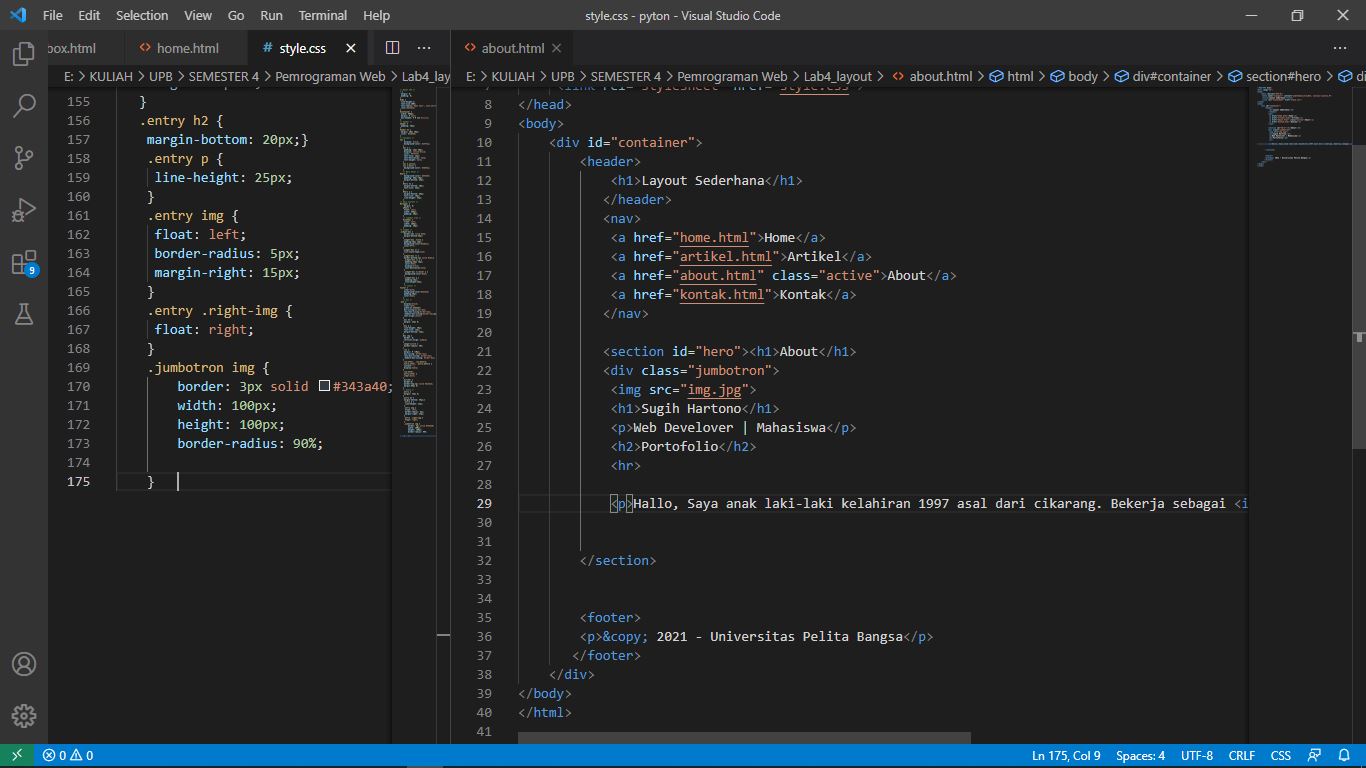
Task: Select the Search icon in activity bar
Action: (22, 106)
